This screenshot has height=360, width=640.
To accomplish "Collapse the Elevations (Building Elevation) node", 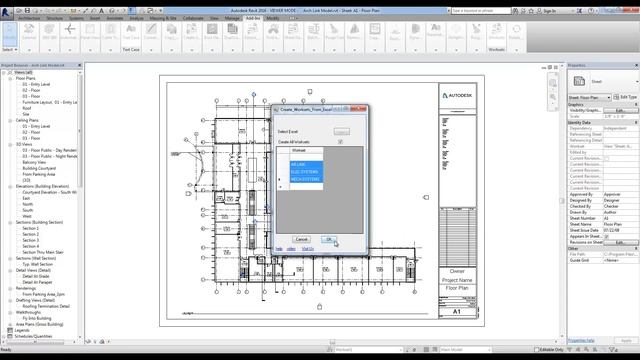I will point(10,187).
